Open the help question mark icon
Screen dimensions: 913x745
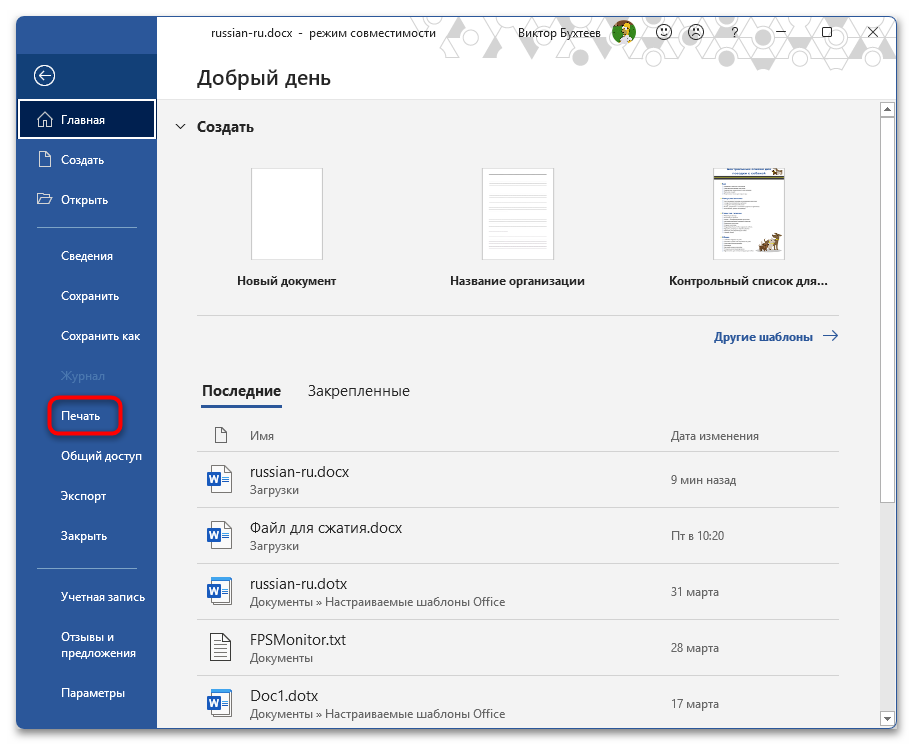coord(735,33)
